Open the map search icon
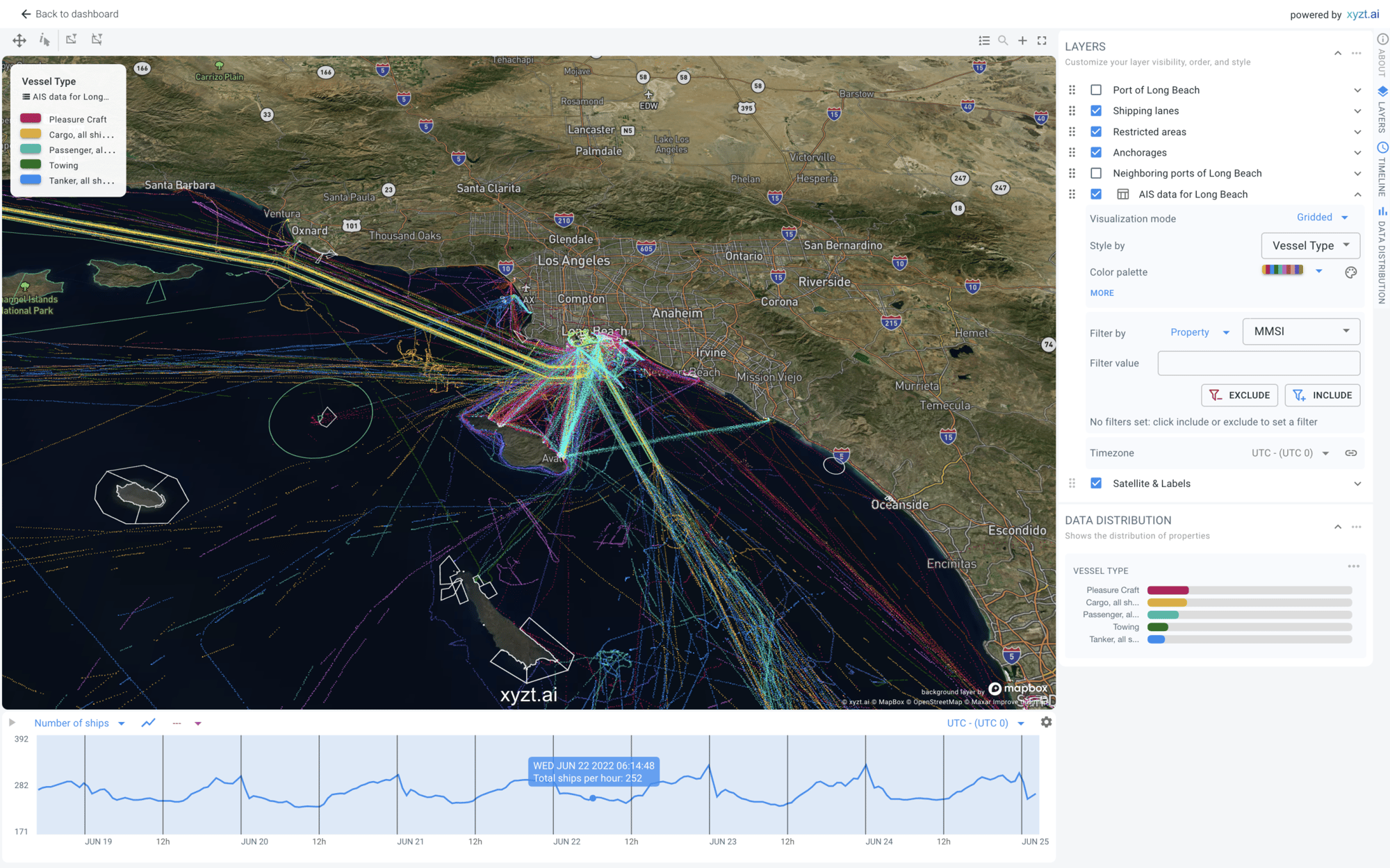Image resolution: width=1390 pixels, height=868 pixels. pyautogui.click(x=1003, y=40)
